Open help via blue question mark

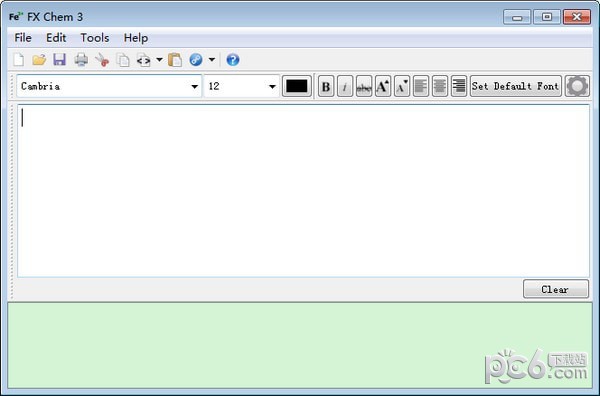coord(233,60)
